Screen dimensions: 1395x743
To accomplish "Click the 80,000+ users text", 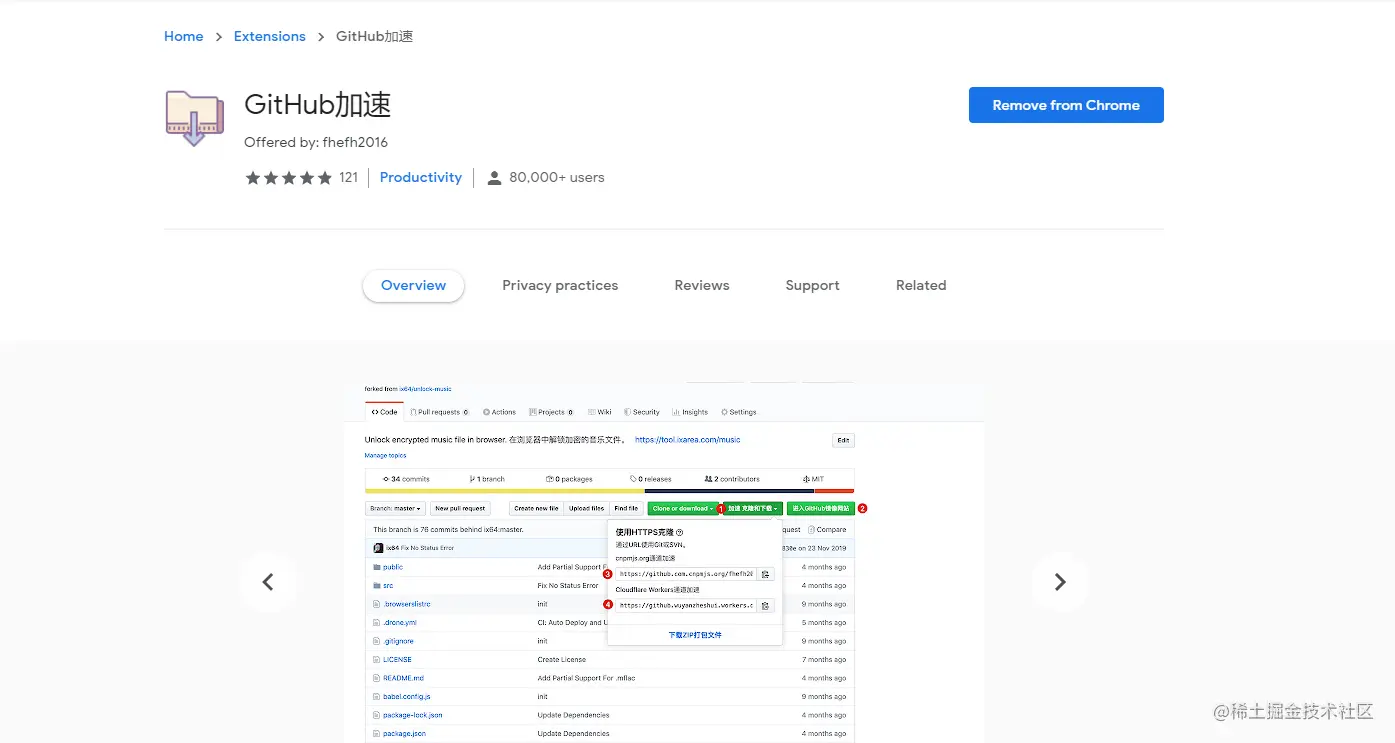I will tap(557, 177).
